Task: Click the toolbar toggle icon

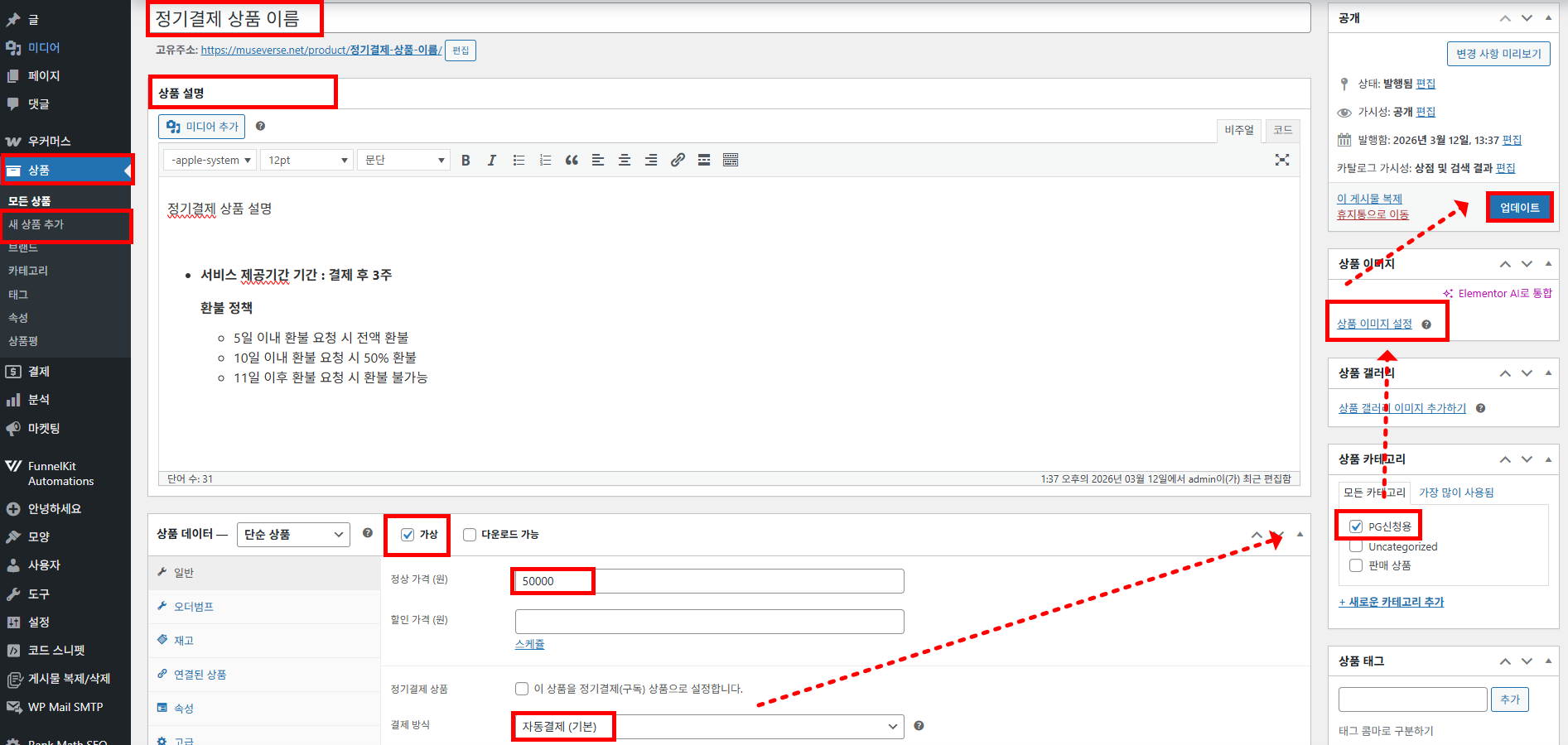Action: (x=731, y=161)
